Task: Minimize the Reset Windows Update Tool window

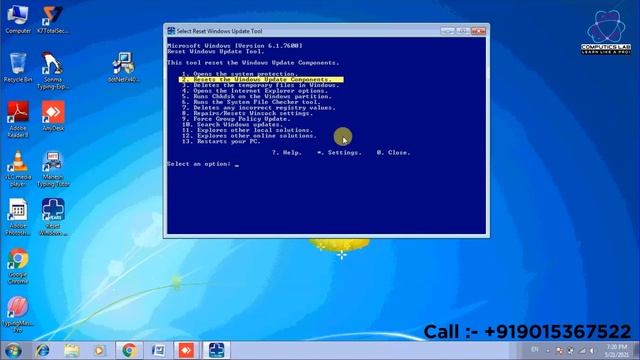Action: tap(447, 31)
